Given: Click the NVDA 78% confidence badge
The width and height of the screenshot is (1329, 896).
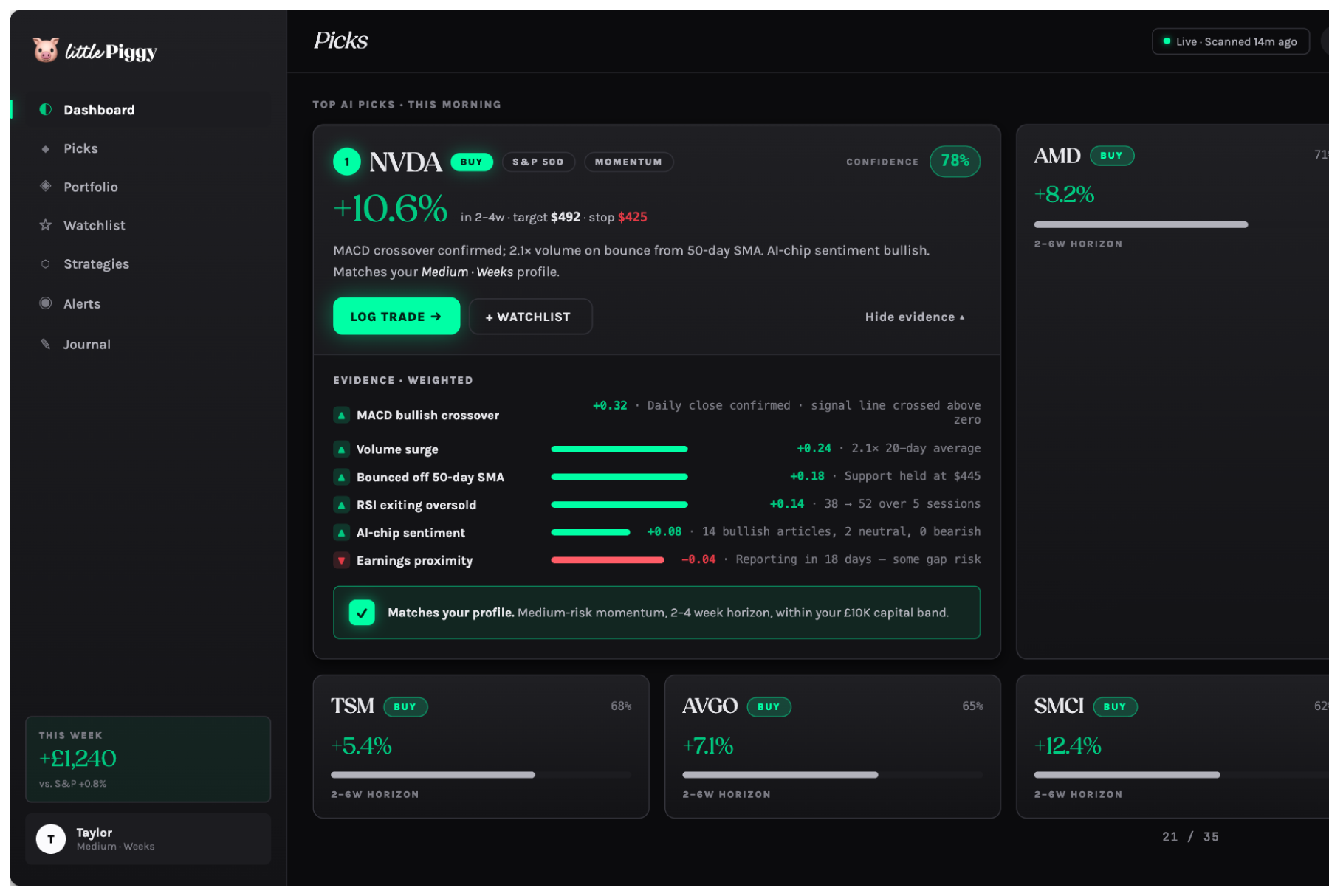Looking at the screenshot, I should pyautogui.click(x=955, y=161).
